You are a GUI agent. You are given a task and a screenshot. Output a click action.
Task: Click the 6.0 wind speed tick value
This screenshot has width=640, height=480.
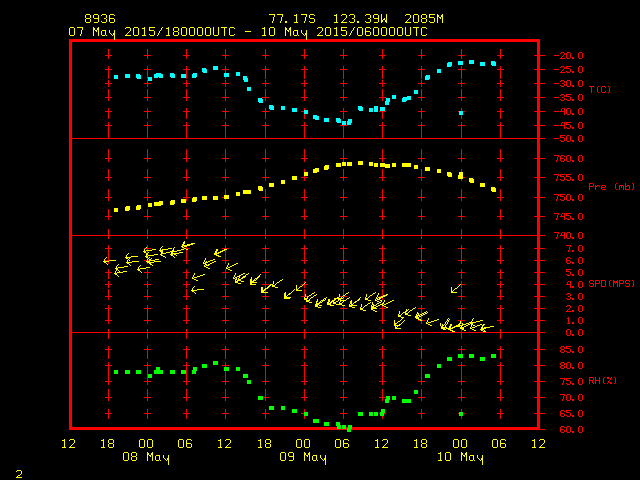pos(574,261)
